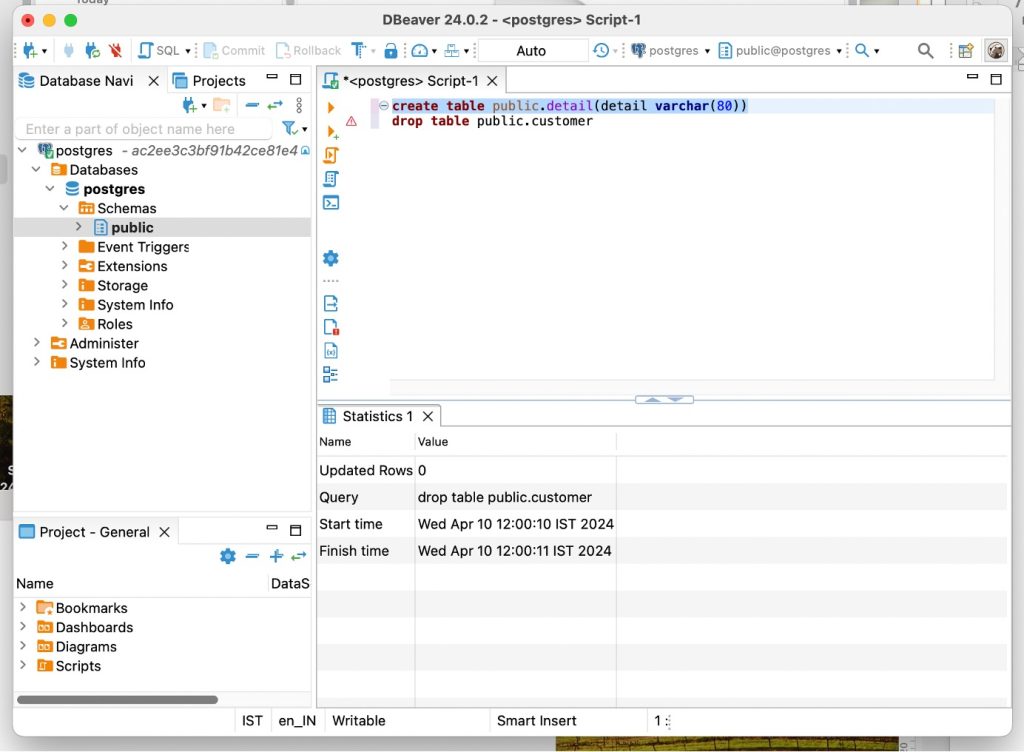Screen dimensions: 1024x752
Task: Click the Show output panel icon
Action: [331, 304]
